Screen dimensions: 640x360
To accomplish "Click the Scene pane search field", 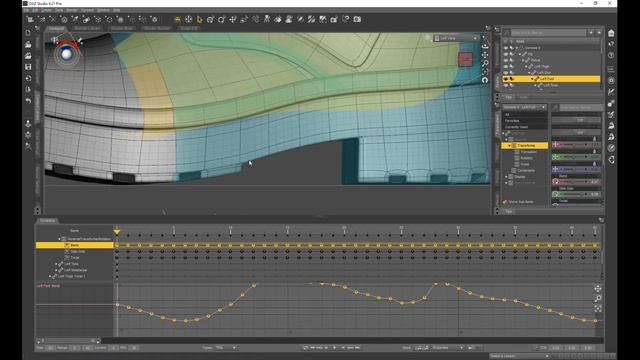I will [548, 32].
